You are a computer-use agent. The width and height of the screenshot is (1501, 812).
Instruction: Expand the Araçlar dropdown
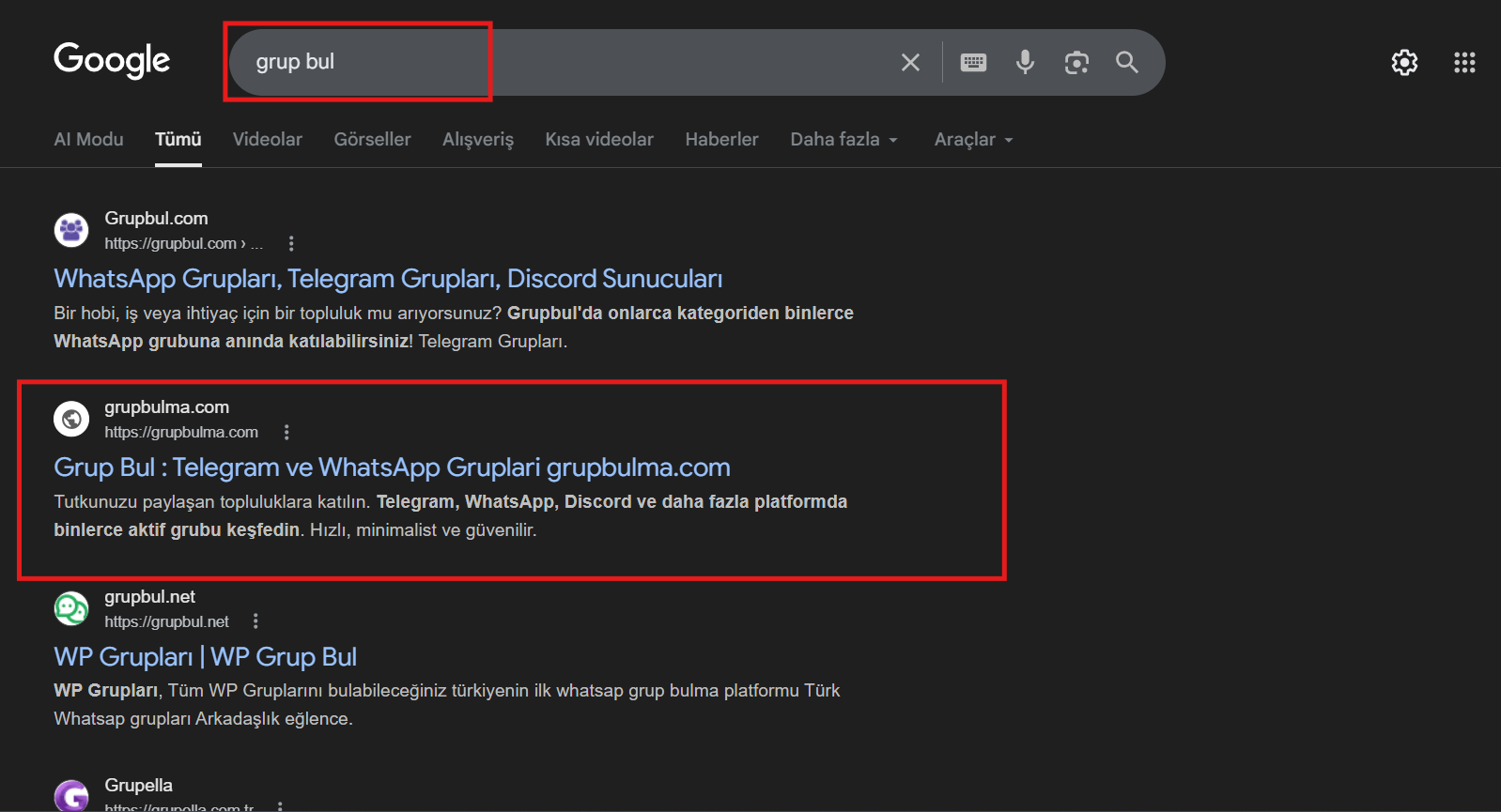click(974, 139)
